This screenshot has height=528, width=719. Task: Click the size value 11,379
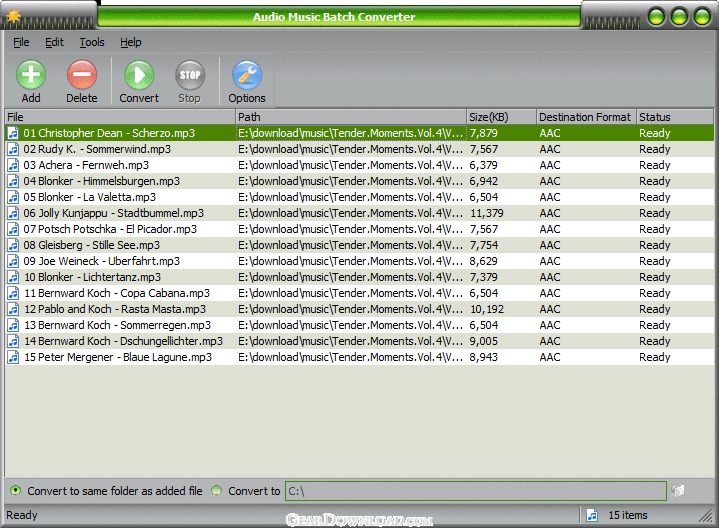[487, 213]
